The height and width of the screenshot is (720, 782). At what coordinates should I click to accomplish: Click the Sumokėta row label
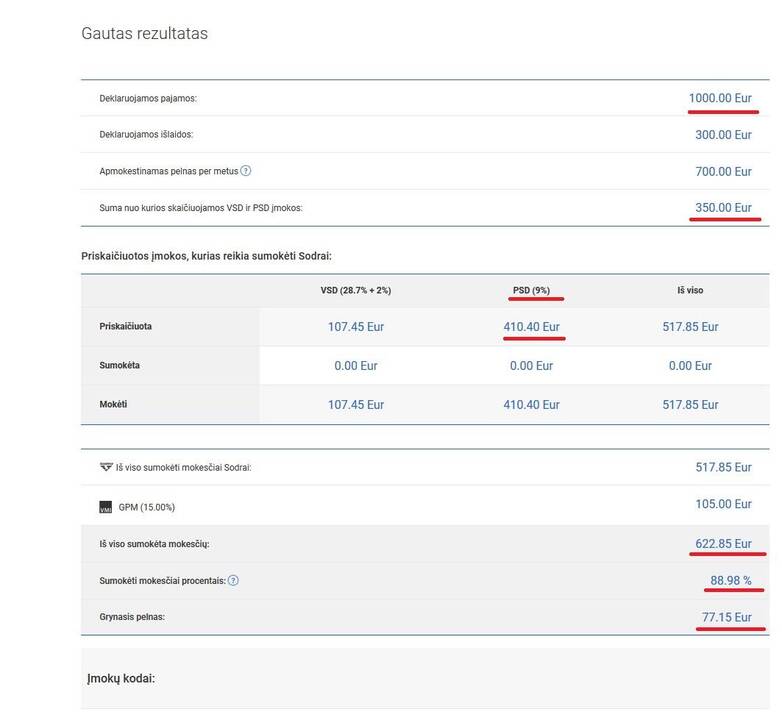tap(120, 365)
